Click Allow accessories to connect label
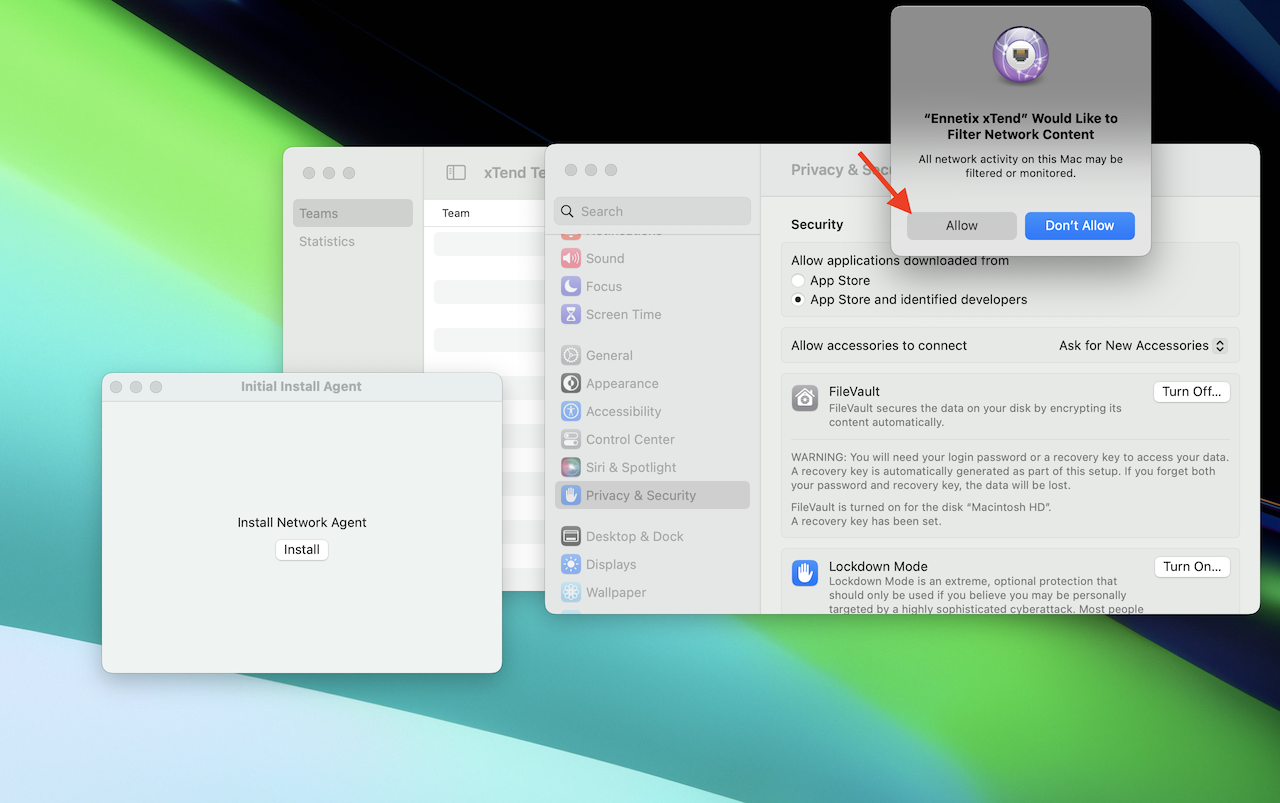The width and height of the screenshot is (1280, 803). pyautogui.click(x=879, y=346)
